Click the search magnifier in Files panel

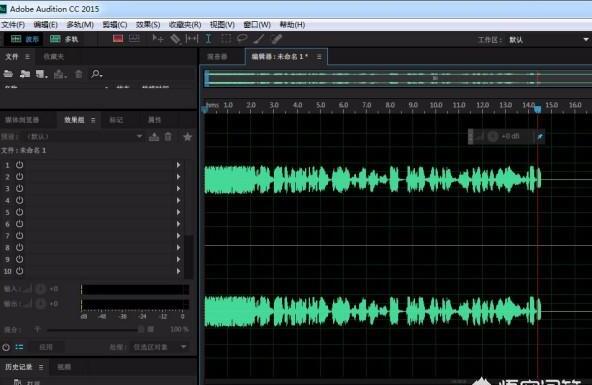click(x=96, y=74)
